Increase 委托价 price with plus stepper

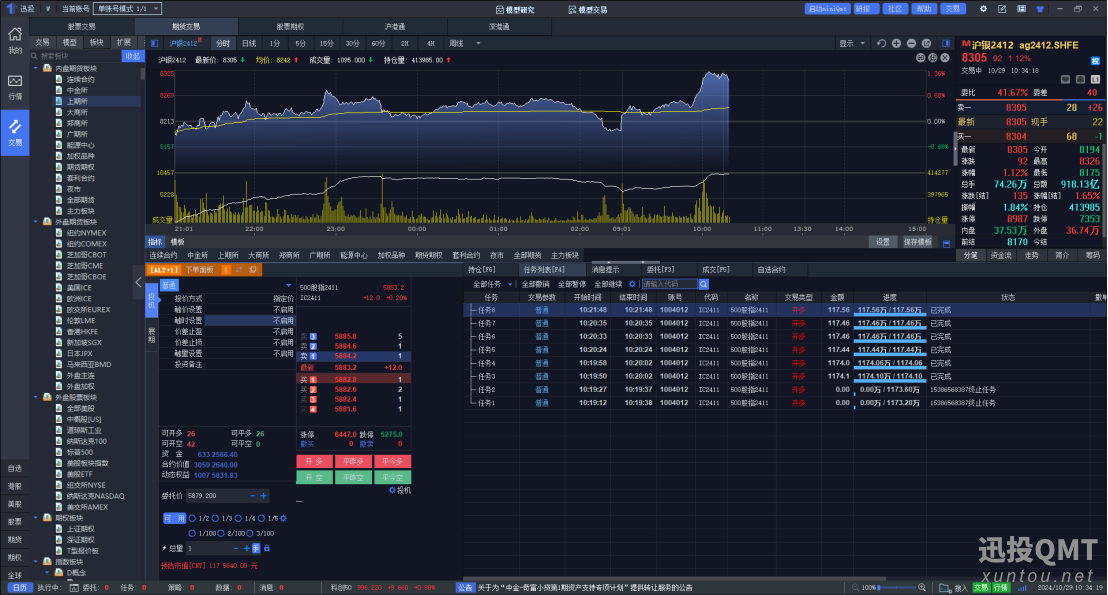[264, 496]
